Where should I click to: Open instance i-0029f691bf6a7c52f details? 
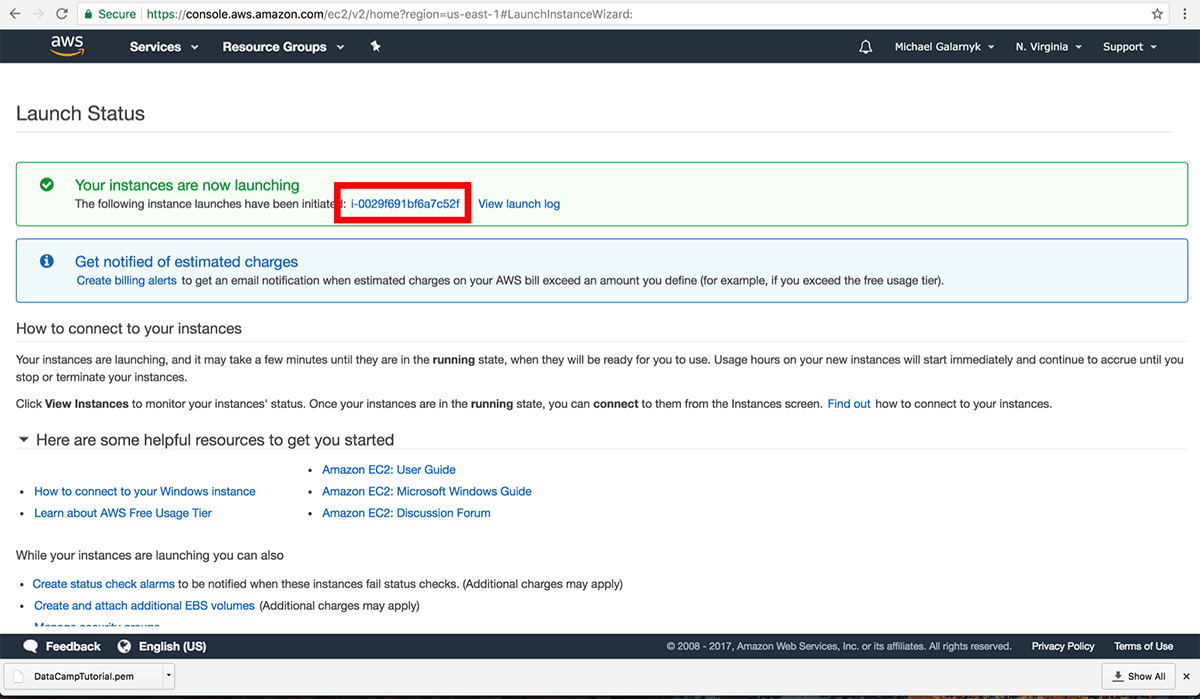402,203
